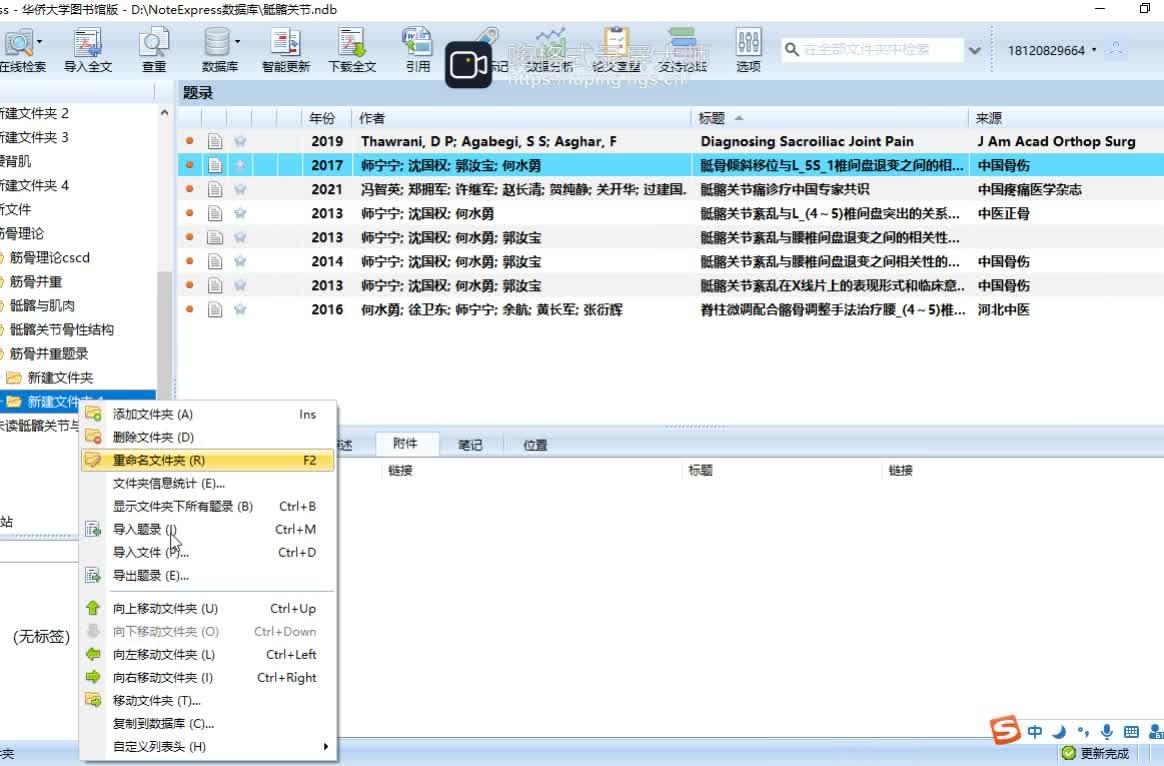Image resolution: width=1164 pixels, height=766 pixels.
Task: Run 查重 duplicate checking
Action: pos(152,45)
